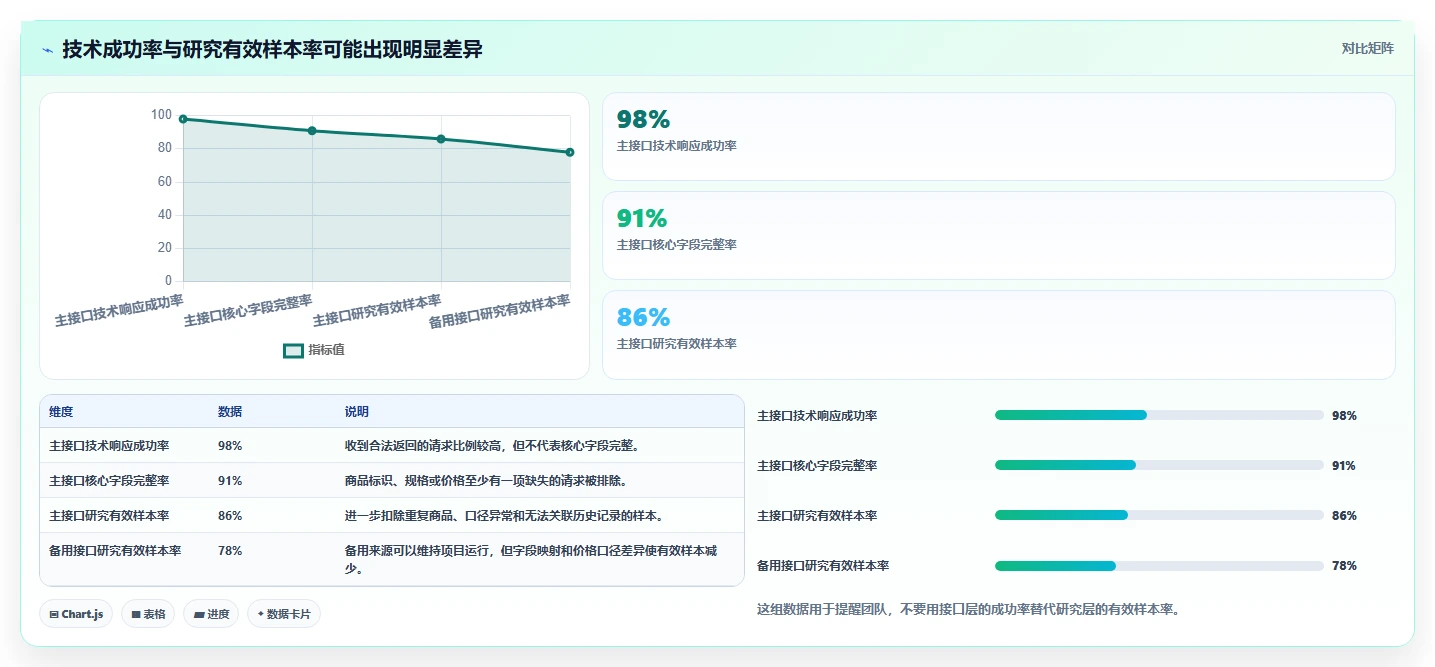Image resolution: width=1435 pixels, height=667 pixels.
Task: Click description starting 进一步扣除重复商品
Action: pos(504,516)
